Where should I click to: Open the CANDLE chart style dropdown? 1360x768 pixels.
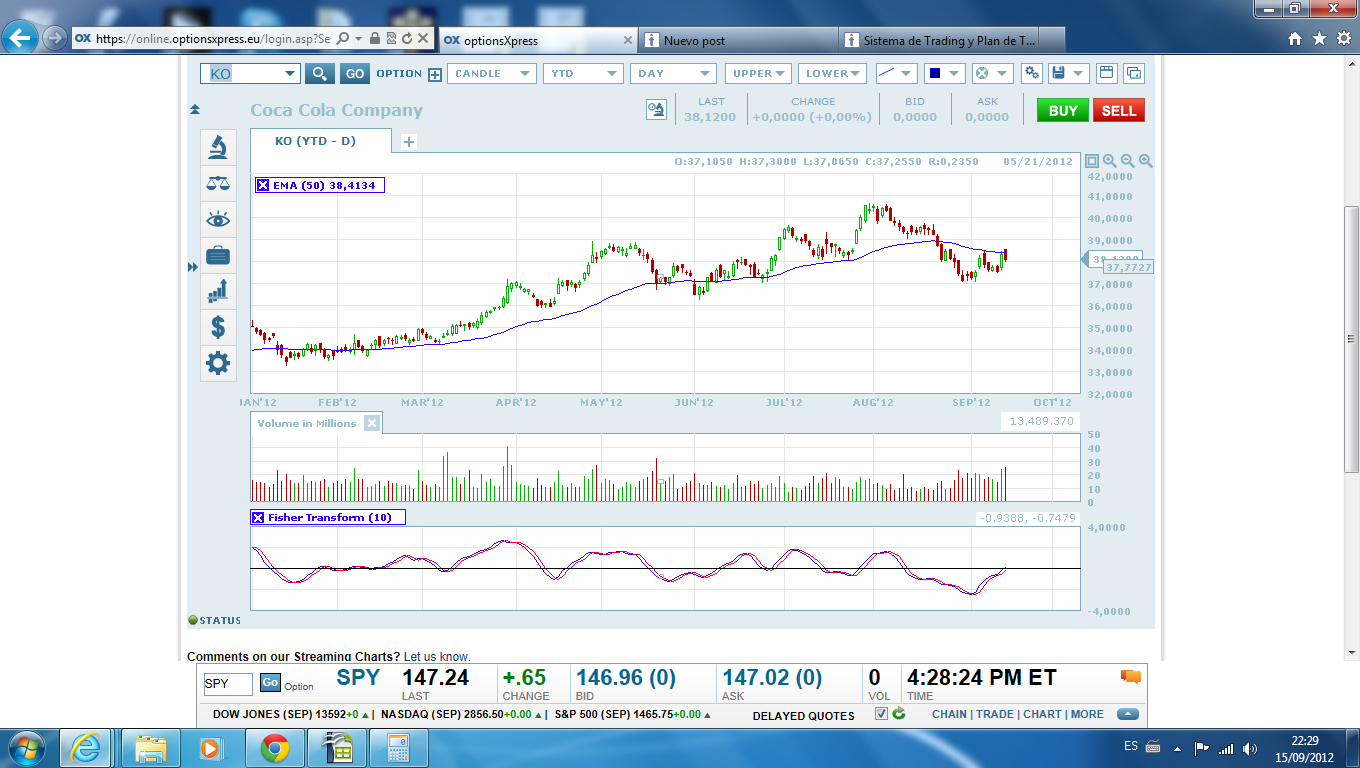click(x=492, y=73)
